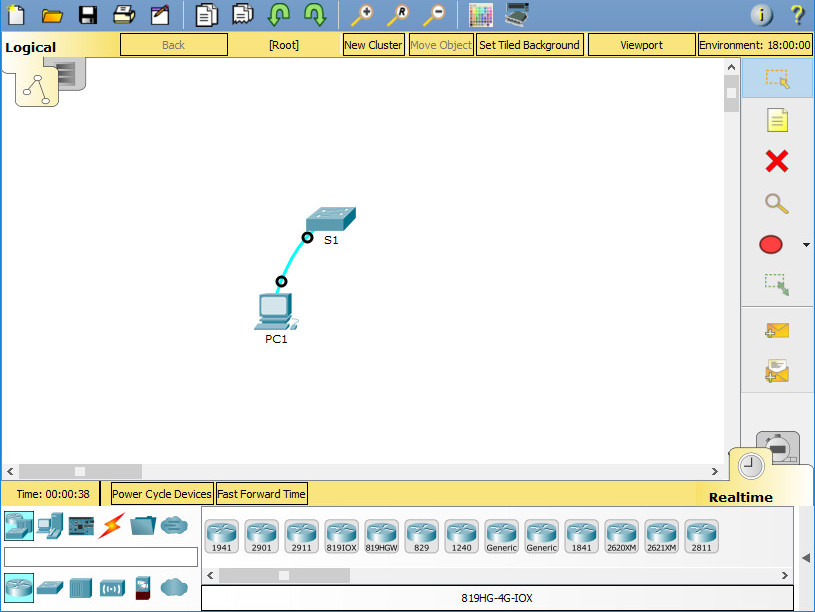Select the Connections lightning bolt category
Image resolution: width=815 pixels, height=612 pixels.
[x=111, y=525]
